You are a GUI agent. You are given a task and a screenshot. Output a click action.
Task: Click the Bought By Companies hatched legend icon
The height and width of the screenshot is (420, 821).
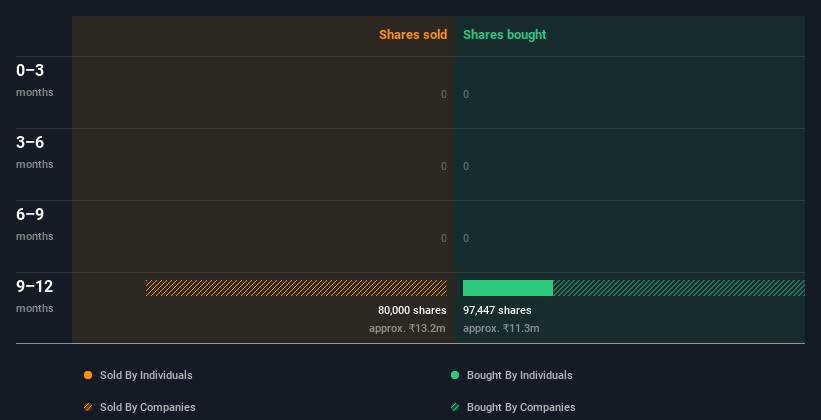pos(455,407)
